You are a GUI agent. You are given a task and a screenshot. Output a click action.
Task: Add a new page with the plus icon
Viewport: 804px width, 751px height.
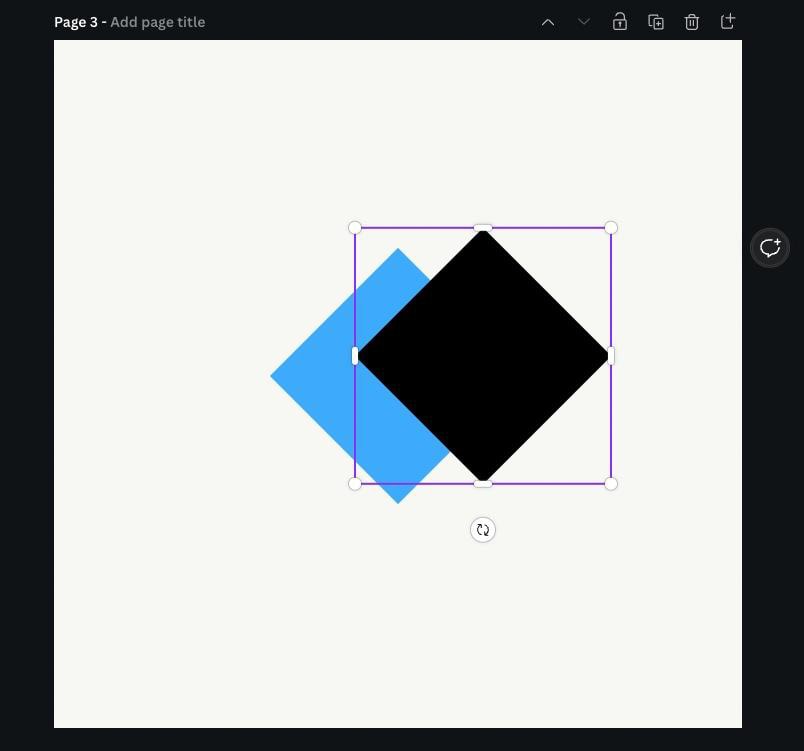coord(728,22)
